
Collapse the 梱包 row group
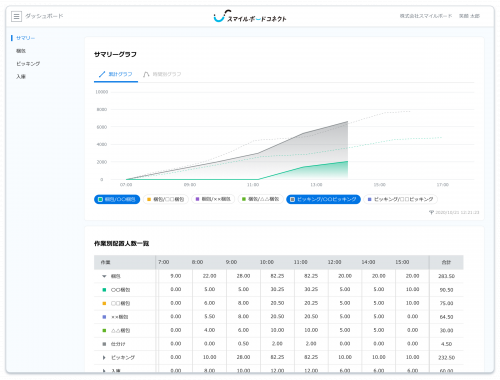104,276
